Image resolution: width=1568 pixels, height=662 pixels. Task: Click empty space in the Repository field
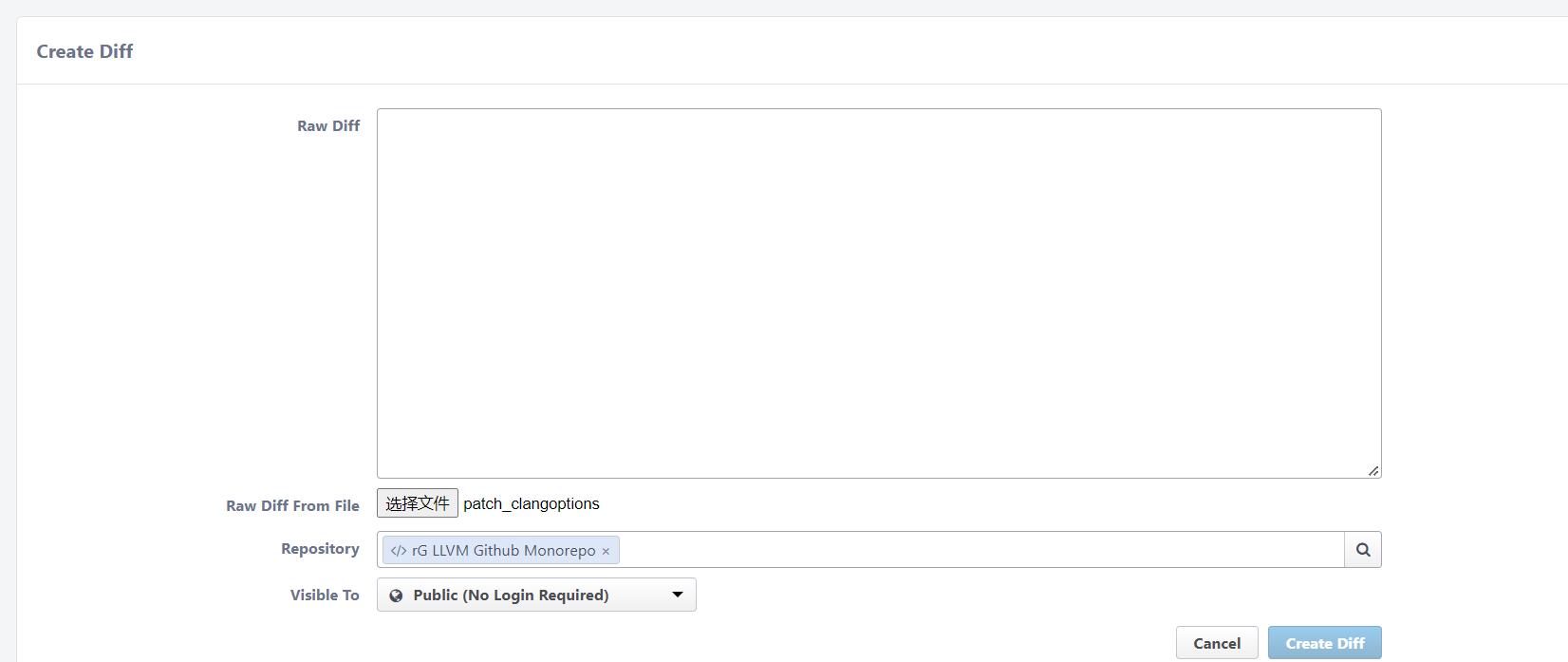point(978,549)
